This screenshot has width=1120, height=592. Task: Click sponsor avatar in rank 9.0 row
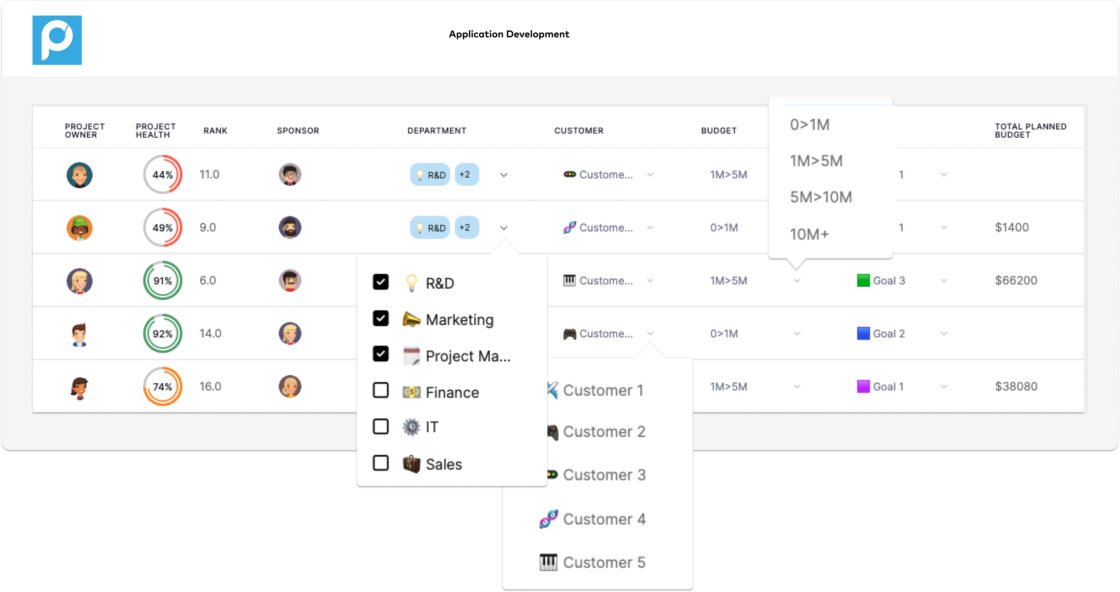pos(290,227)
